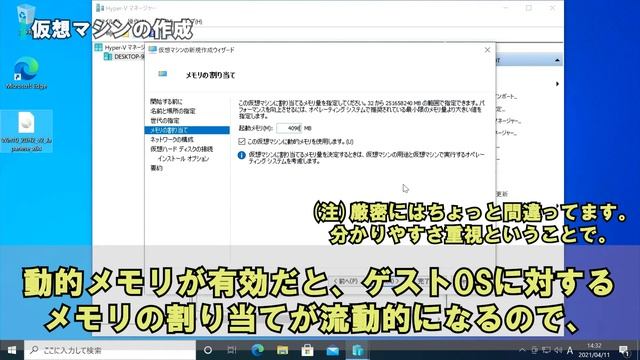Click the IME input mode indicator A
The width and height of the screenshot is (640, 360).
(x=570, y=350)
